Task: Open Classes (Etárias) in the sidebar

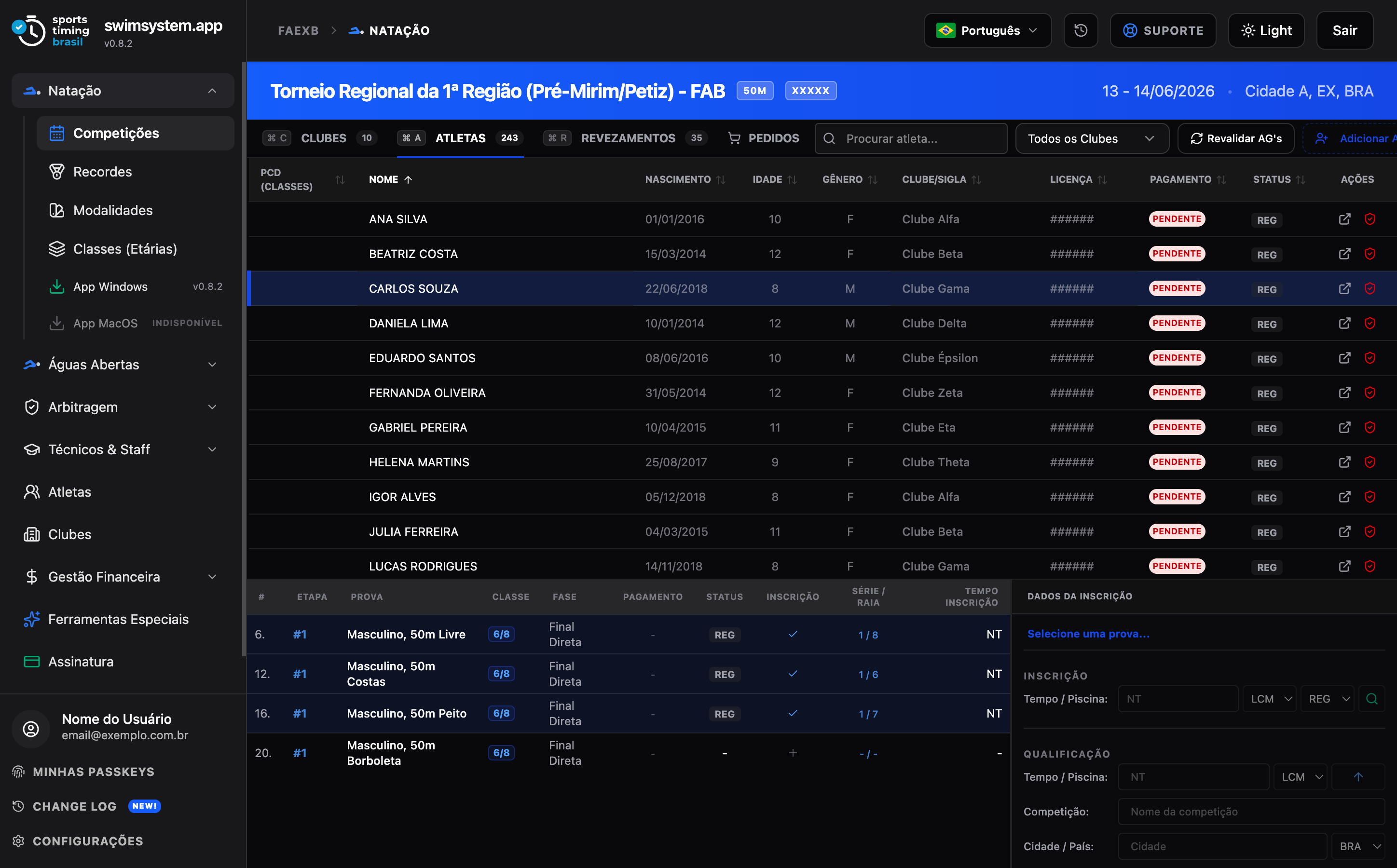Action: click(x=136, y=248)
